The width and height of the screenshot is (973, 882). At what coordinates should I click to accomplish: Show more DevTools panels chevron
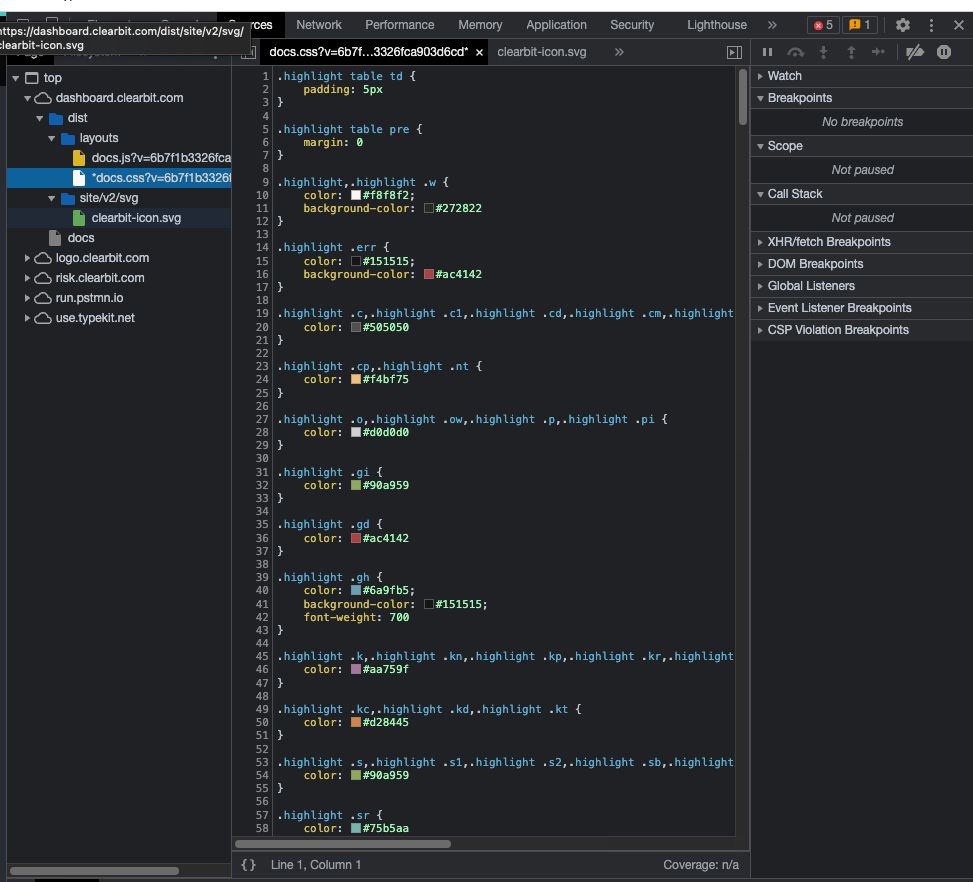coord(772,25)
